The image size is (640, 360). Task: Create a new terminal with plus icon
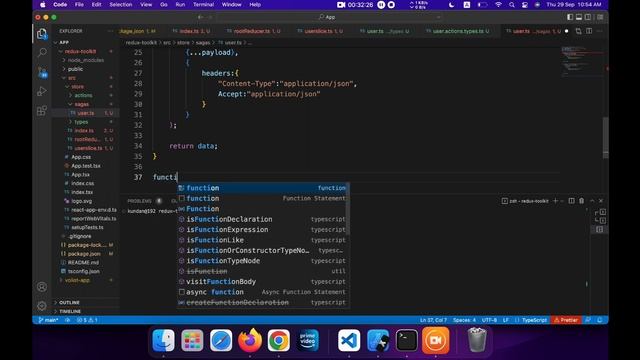click(555, 201)
